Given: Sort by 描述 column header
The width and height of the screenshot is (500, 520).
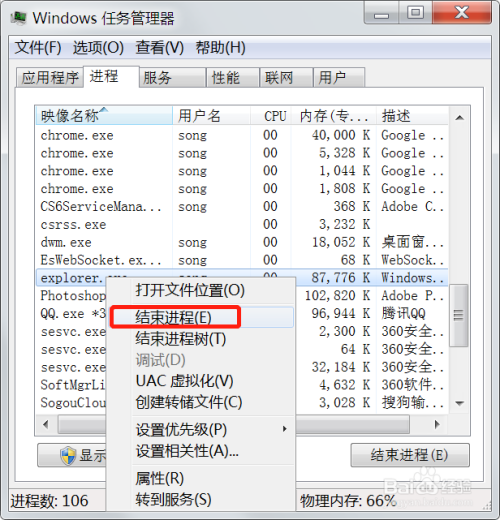Looking at the screenshot, I should pos(412,116).
